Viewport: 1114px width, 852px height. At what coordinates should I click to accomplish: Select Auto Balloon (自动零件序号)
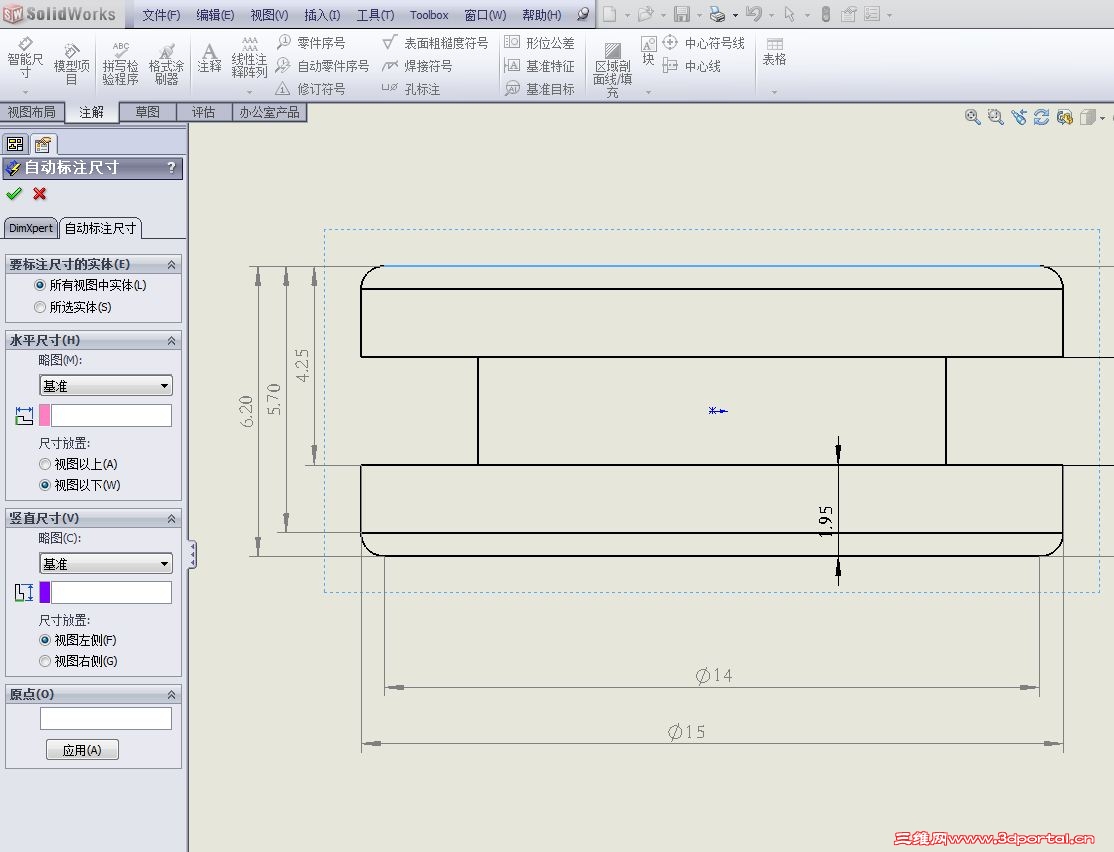click(x=323, y=66)
